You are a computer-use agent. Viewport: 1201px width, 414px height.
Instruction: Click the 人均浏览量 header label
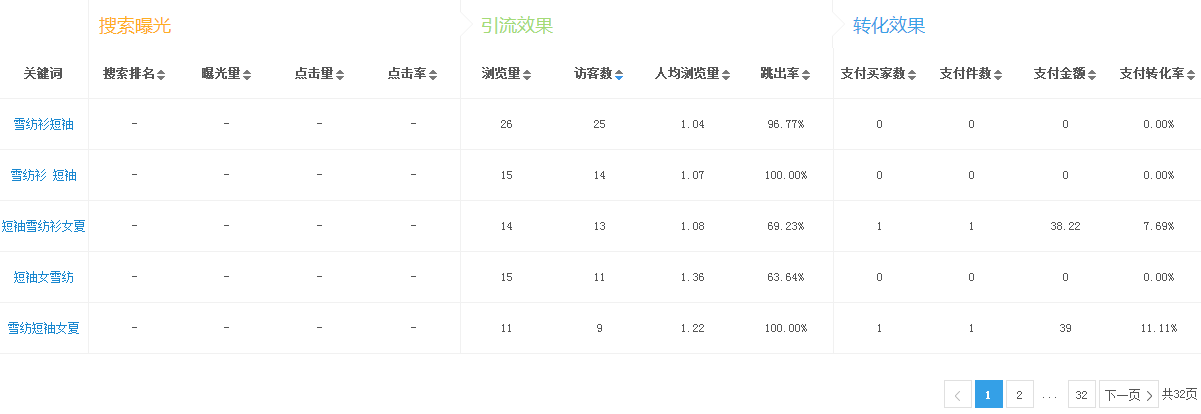click(688, 74)
